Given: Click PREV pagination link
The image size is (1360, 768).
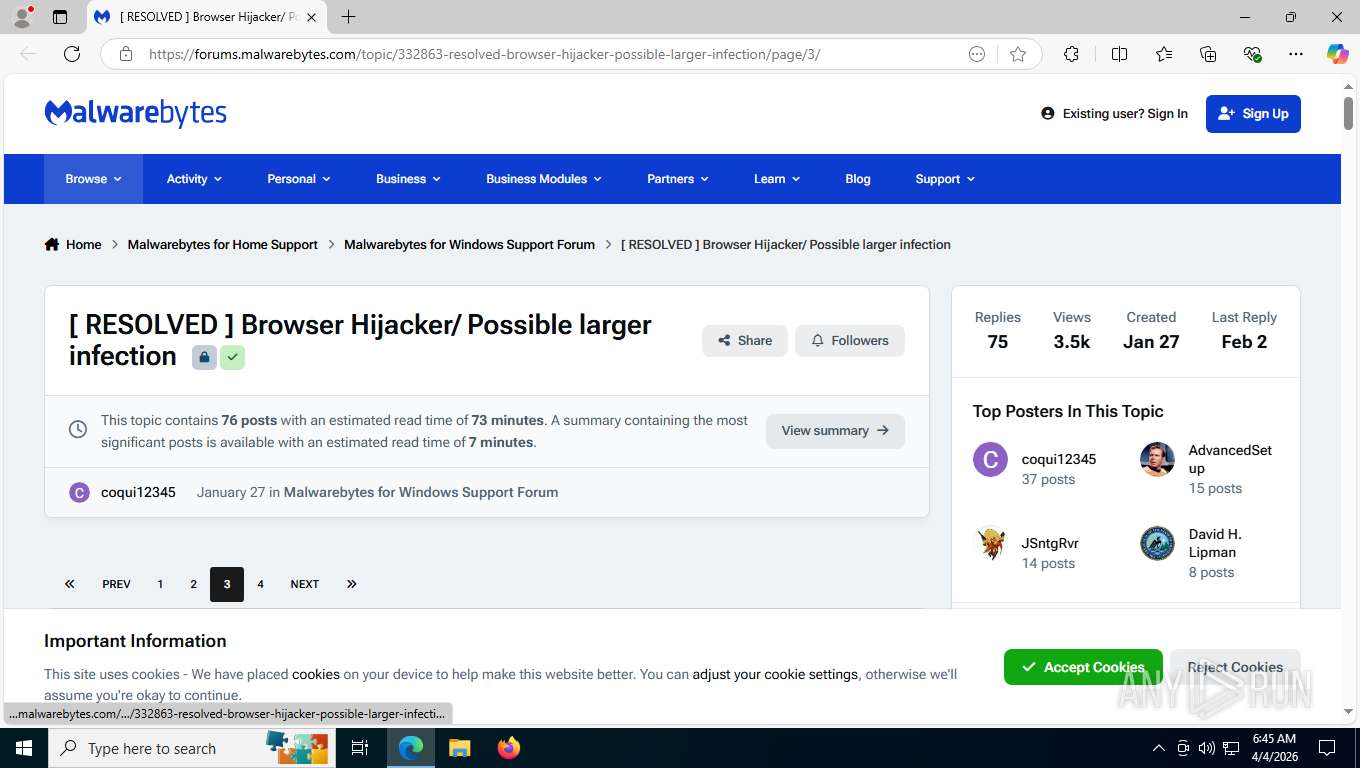Looking at the screenshot, I should (x=116, y=584).
